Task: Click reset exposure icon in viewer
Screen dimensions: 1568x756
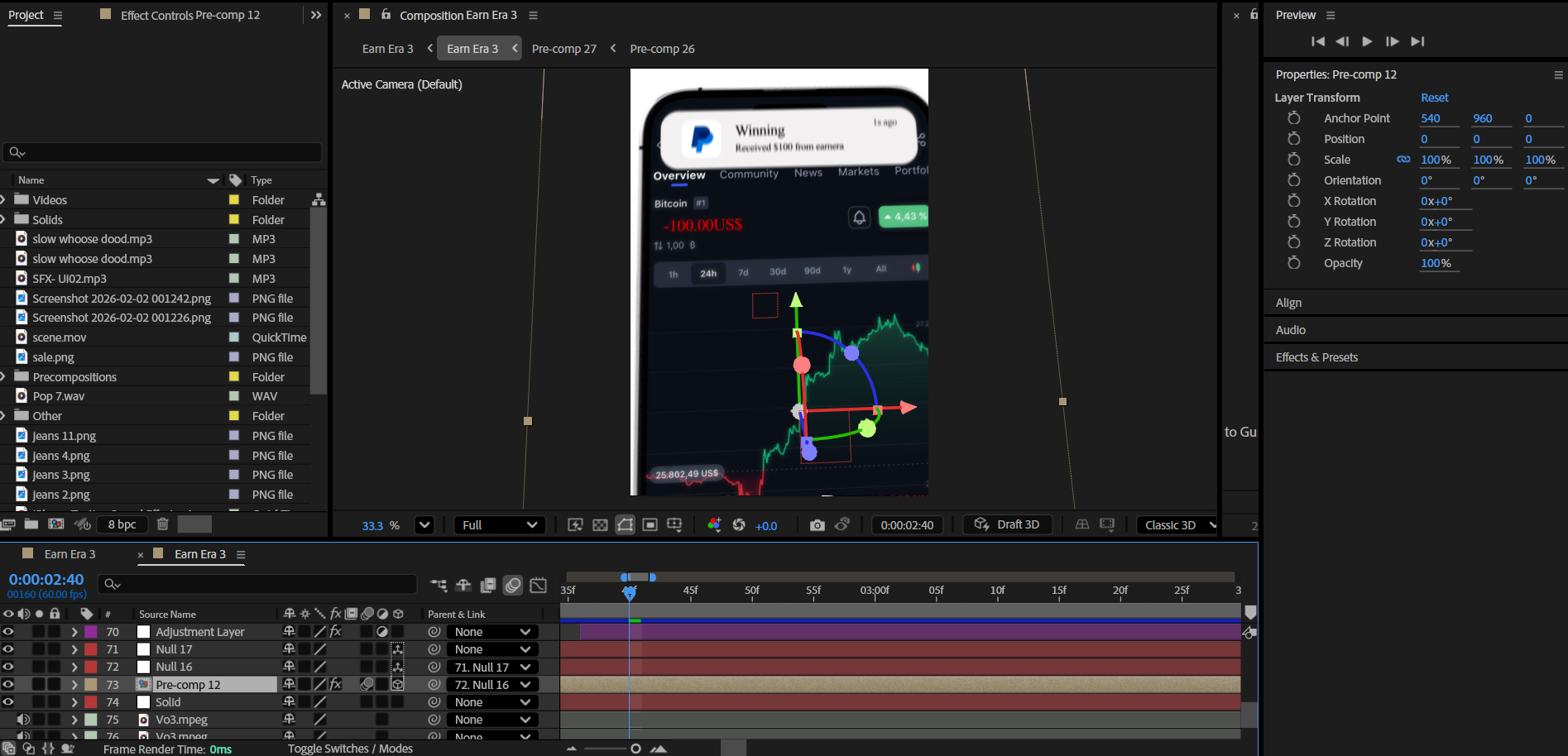Action: [739, 525]
